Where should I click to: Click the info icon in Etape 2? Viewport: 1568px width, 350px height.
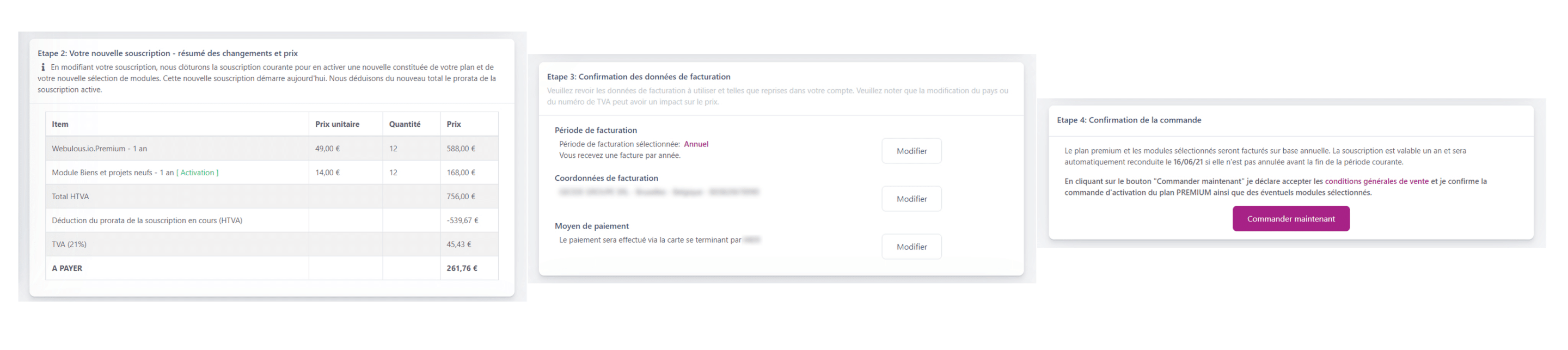tap(42, 67)
